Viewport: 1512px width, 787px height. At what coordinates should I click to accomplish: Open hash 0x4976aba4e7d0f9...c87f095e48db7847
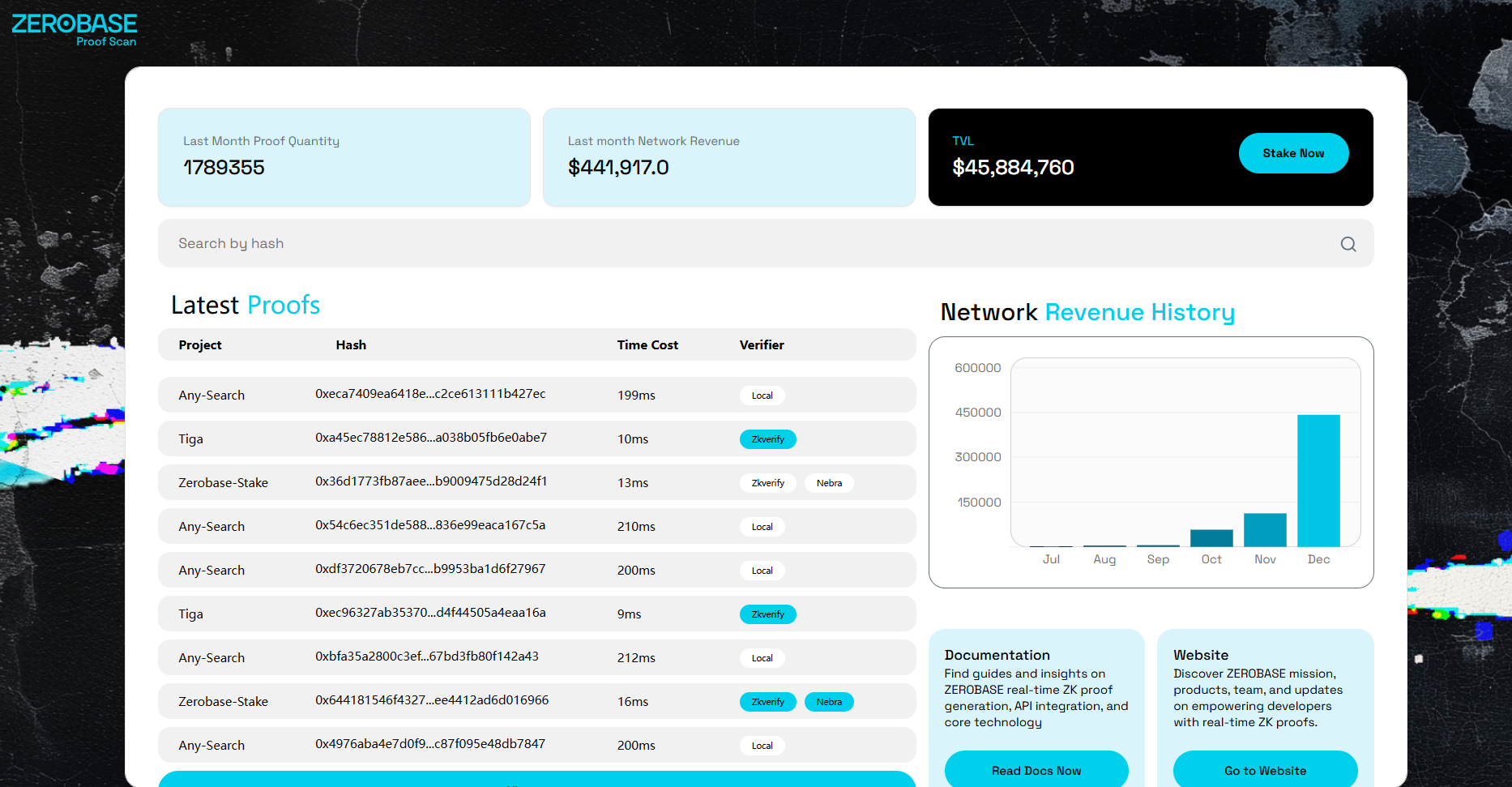[x=430, y=744]
